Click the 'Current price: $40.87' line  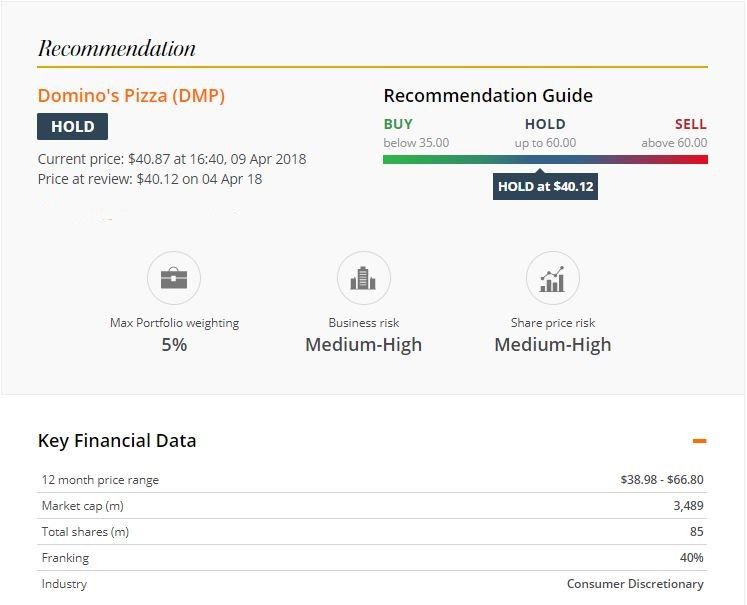(172, 159)
